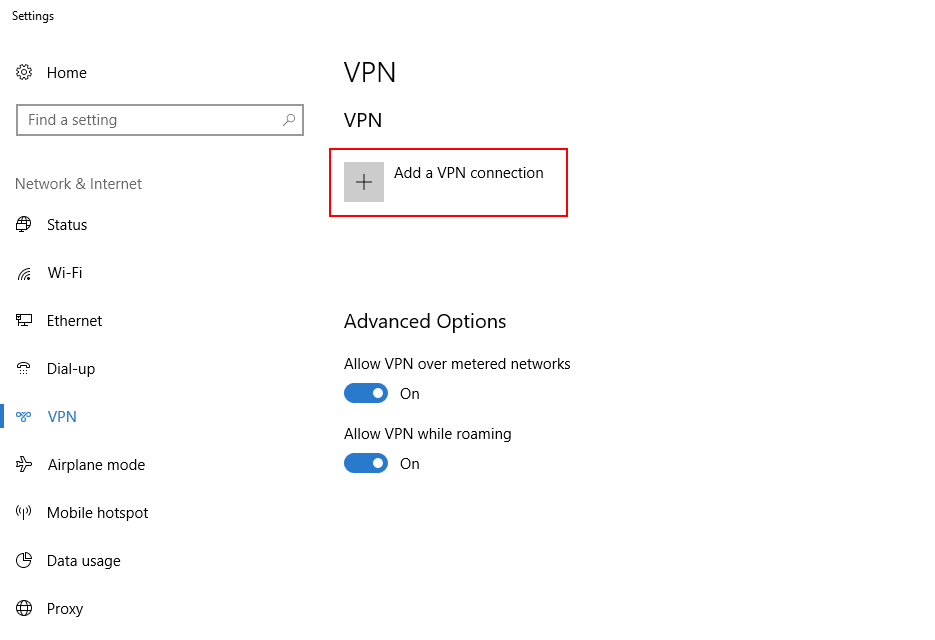Click the Ethernet monitor icon

click(x=24, y=320)
